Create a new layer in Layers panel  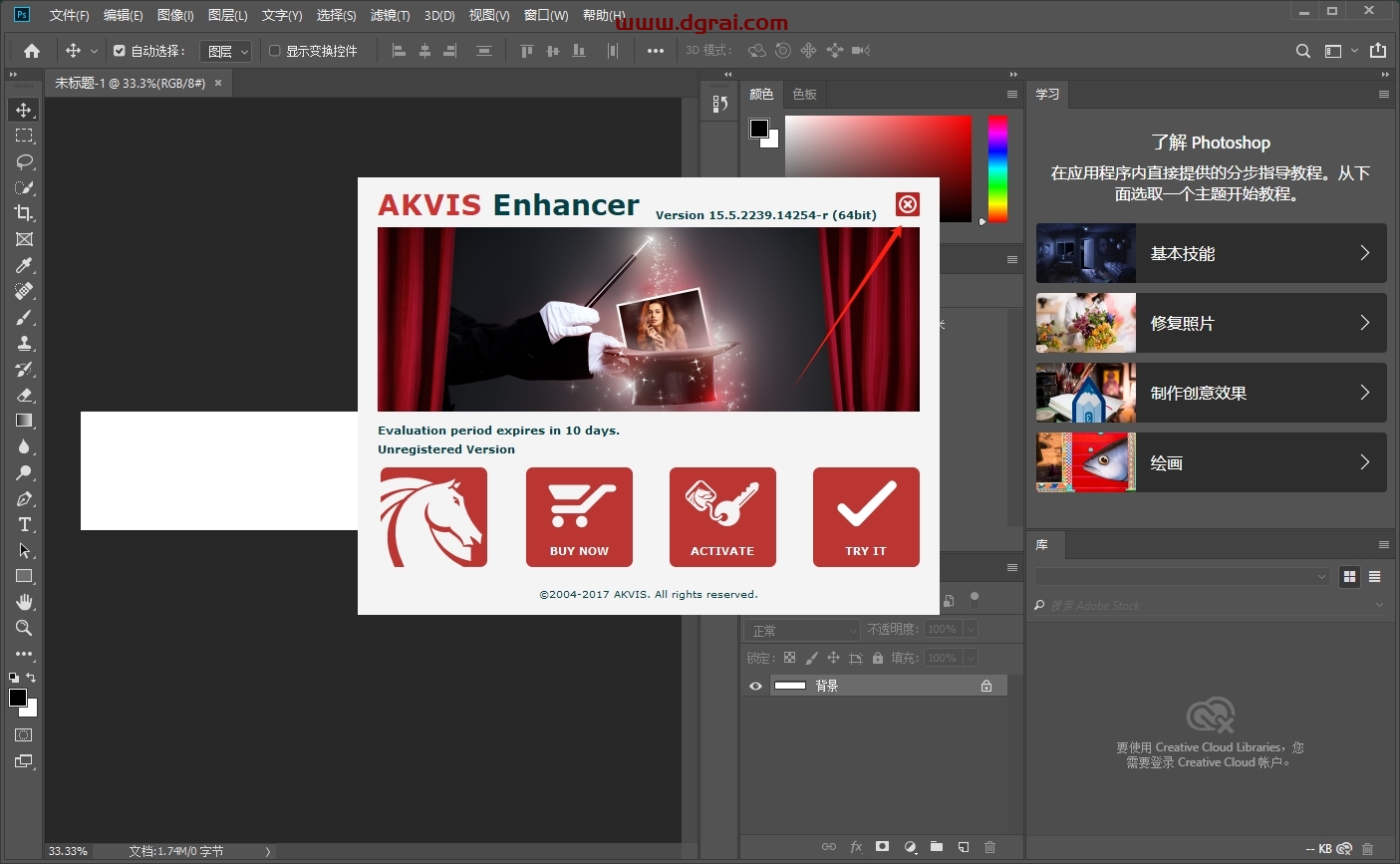pyautogui.click(x=964, y=847)
